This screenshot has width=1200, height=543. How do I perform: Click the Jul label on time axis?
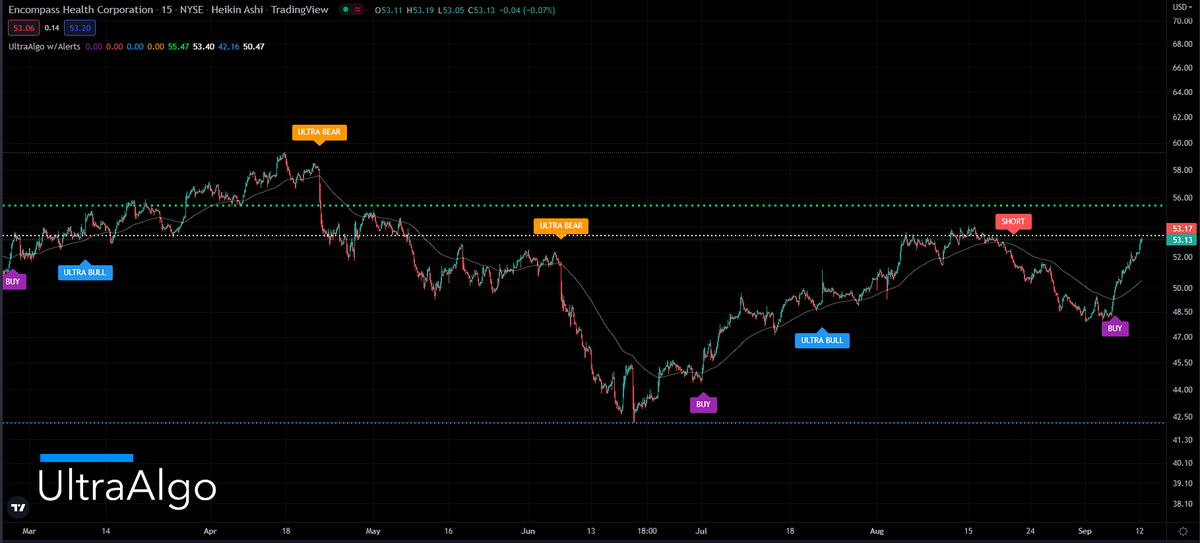(701, 532)
